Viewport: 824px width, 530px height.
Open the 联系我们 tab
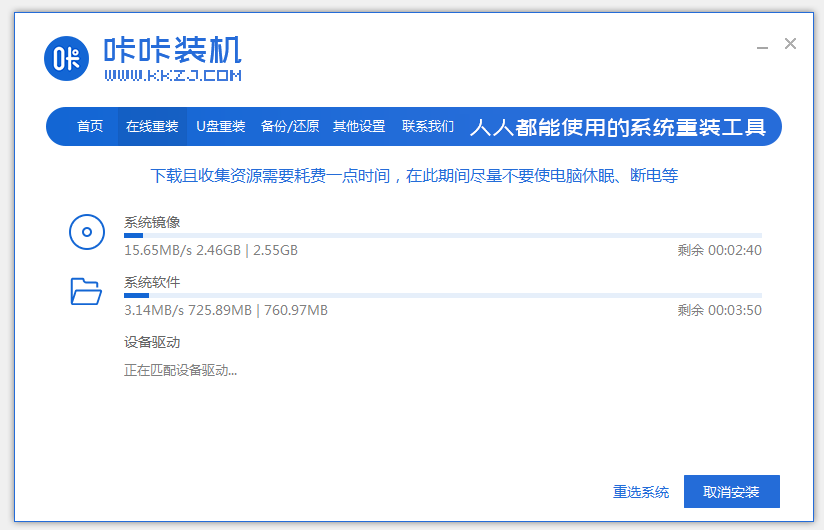[428, 127]
